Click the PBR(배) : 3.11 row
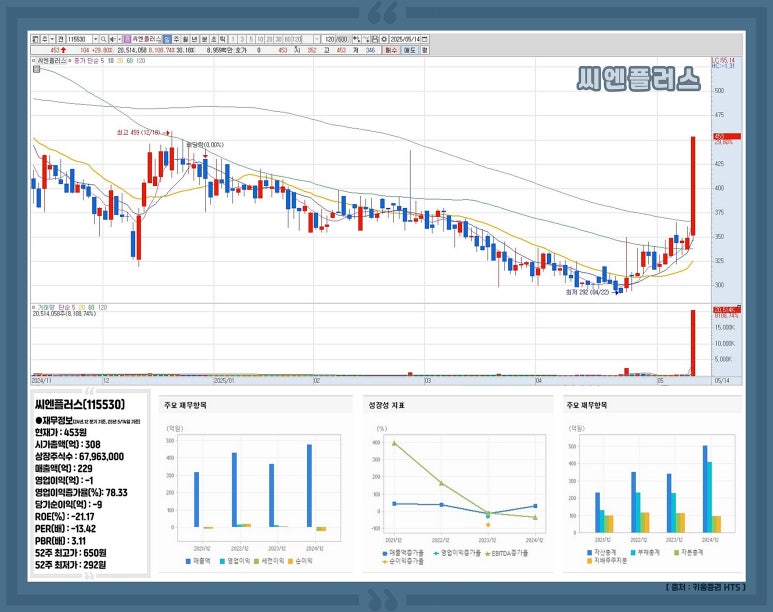This screenshot has width=773, height=612. point(60,541)
